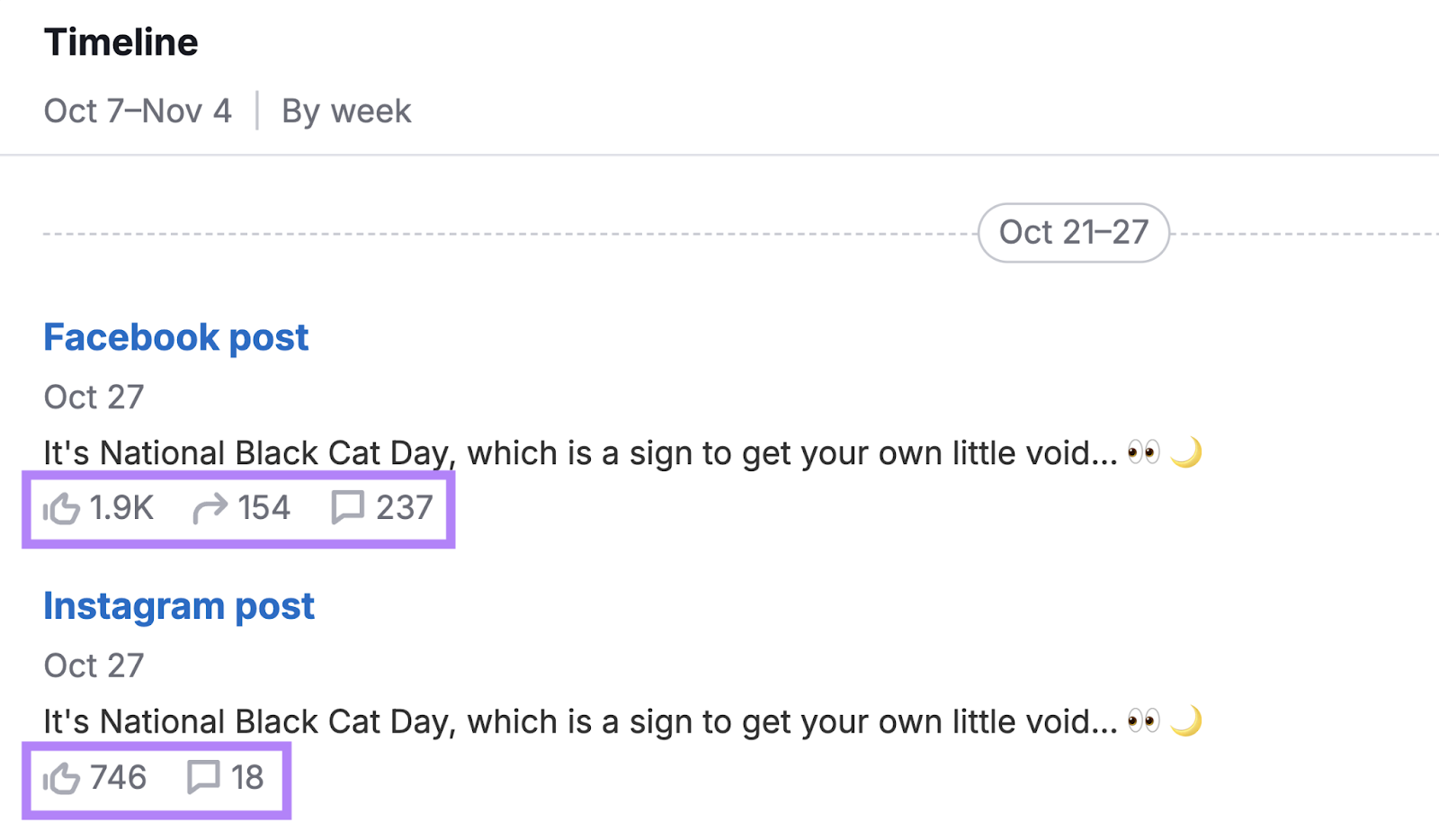Select the Oct 27 date under Facebook post
Screen dimensions: 1439x840
(94, 397)
